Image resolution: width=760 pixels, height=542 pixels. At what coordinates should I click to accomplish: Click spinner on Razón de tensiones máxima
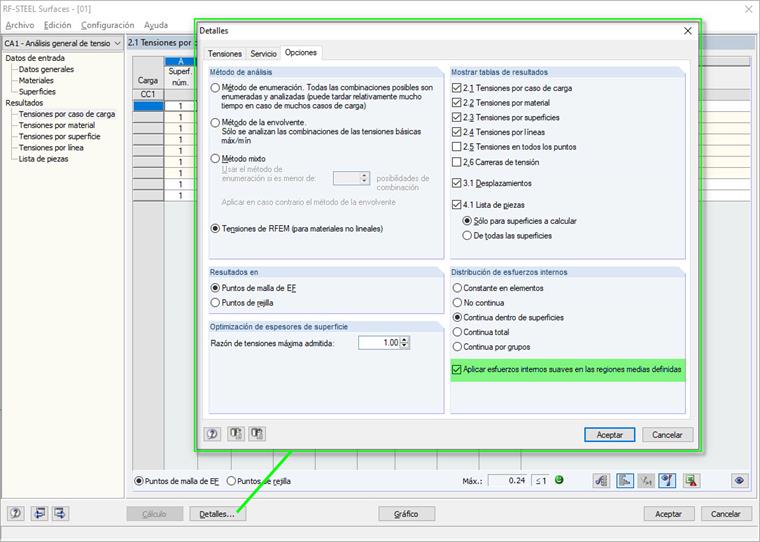tap(405, 343)
